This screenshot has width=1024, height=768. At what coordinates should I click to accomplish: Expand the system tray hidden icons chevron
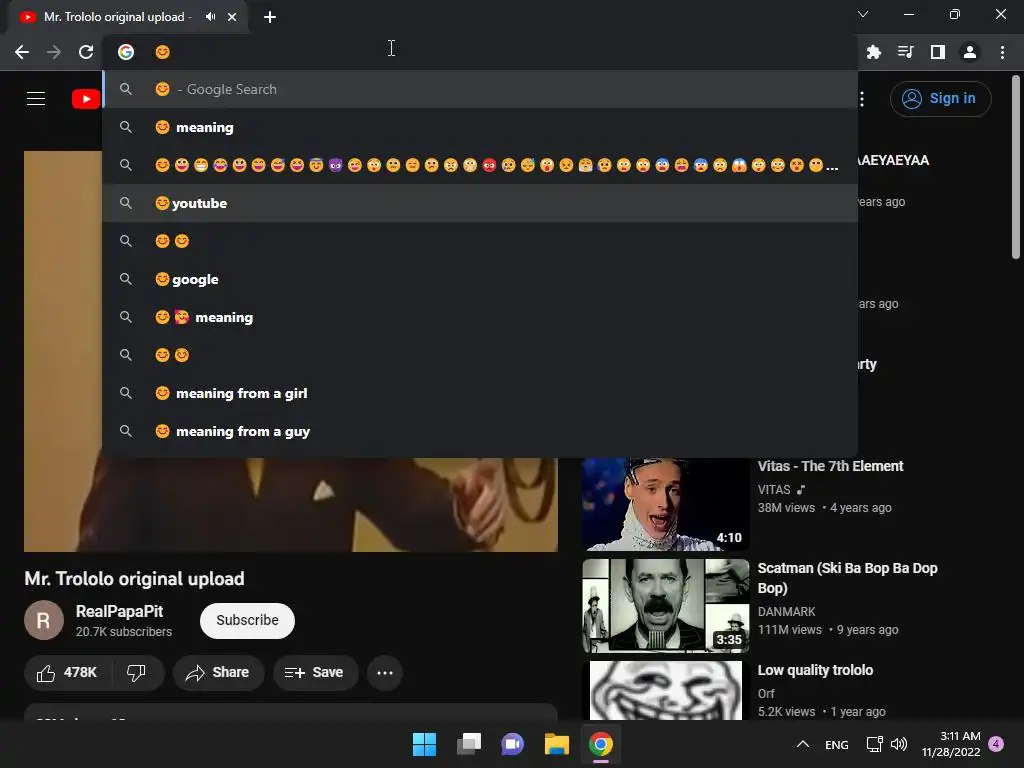[x=803, y=744]
